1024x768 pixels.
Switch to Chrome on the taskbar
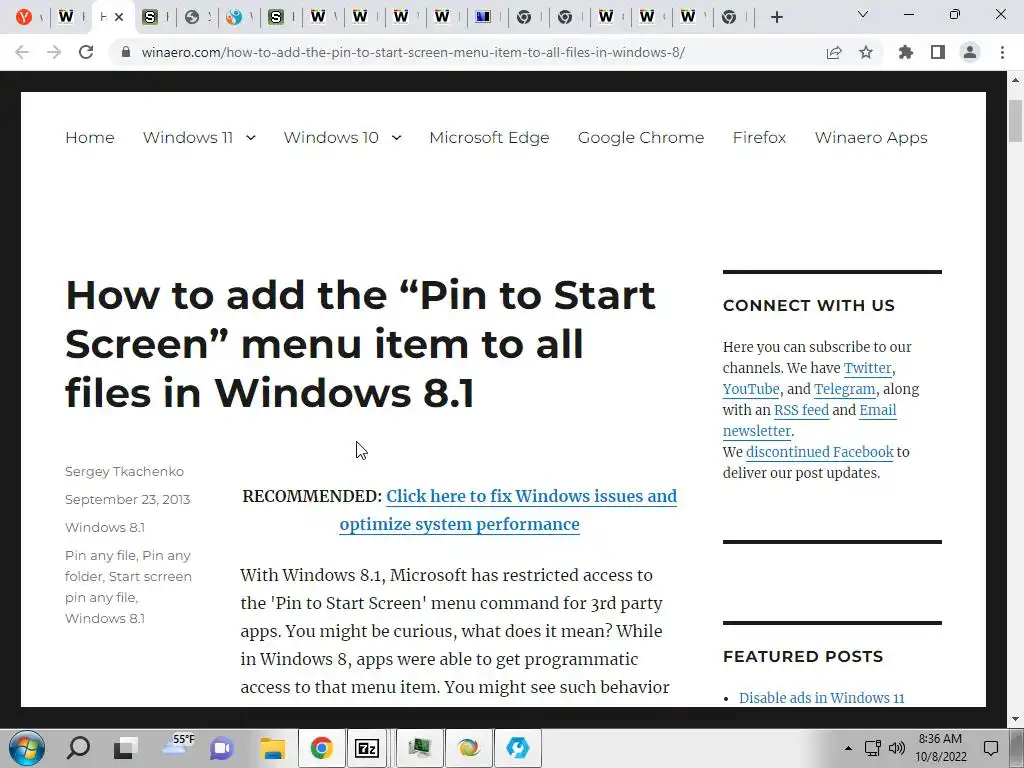pos(321,748)
